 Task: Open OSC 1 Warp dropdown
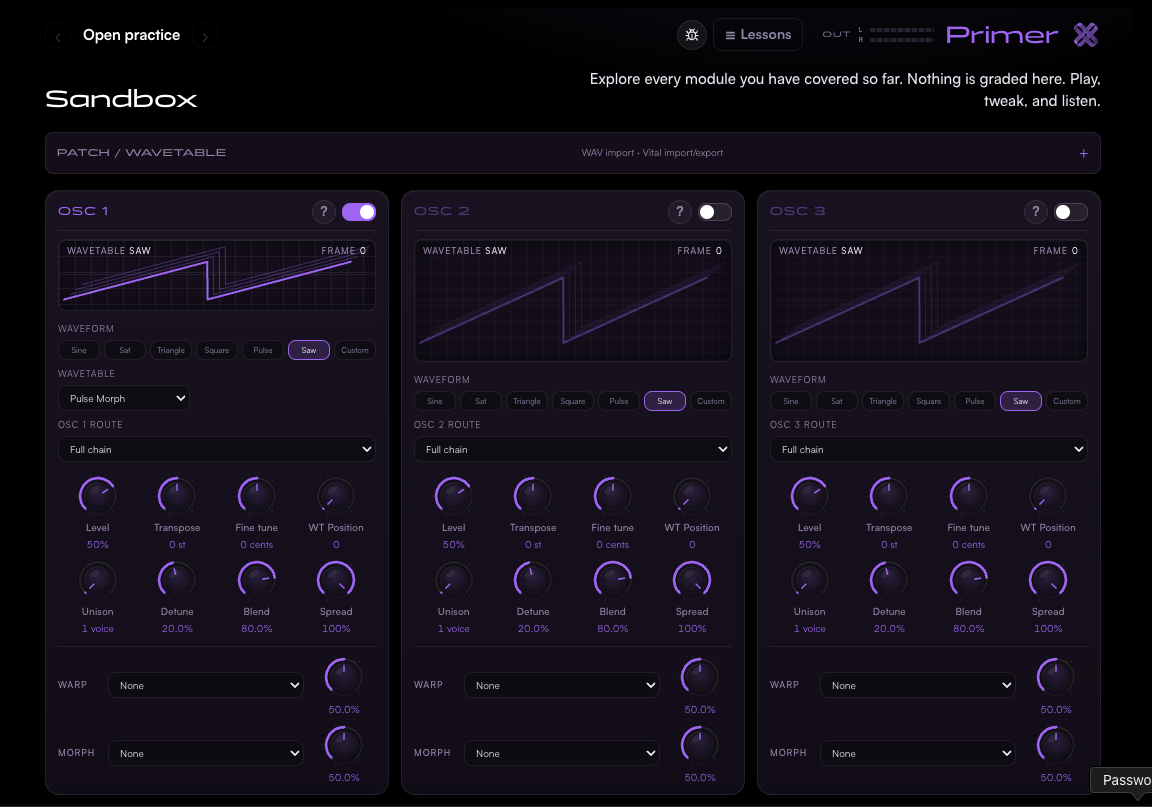(x=206, y=685)
